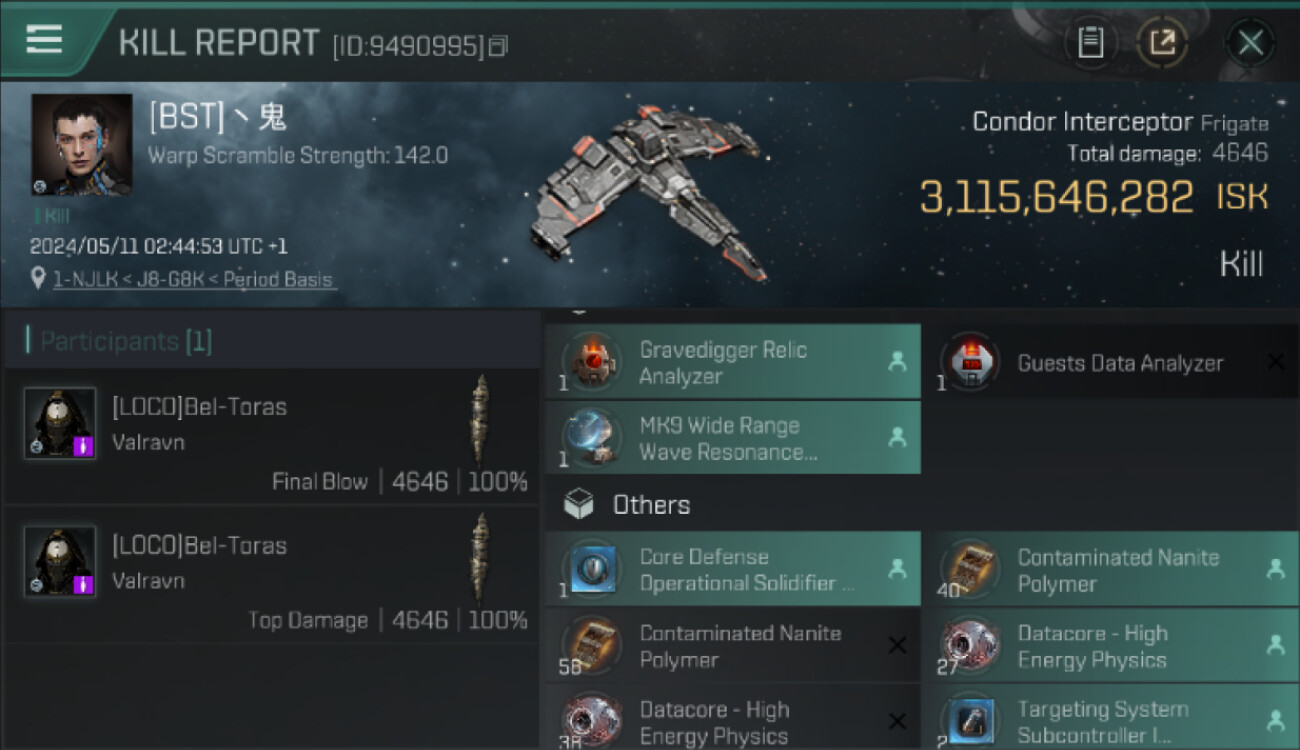Follow the 1-NJLK location link
The image size is (1300, 750).
click(195, 280)
